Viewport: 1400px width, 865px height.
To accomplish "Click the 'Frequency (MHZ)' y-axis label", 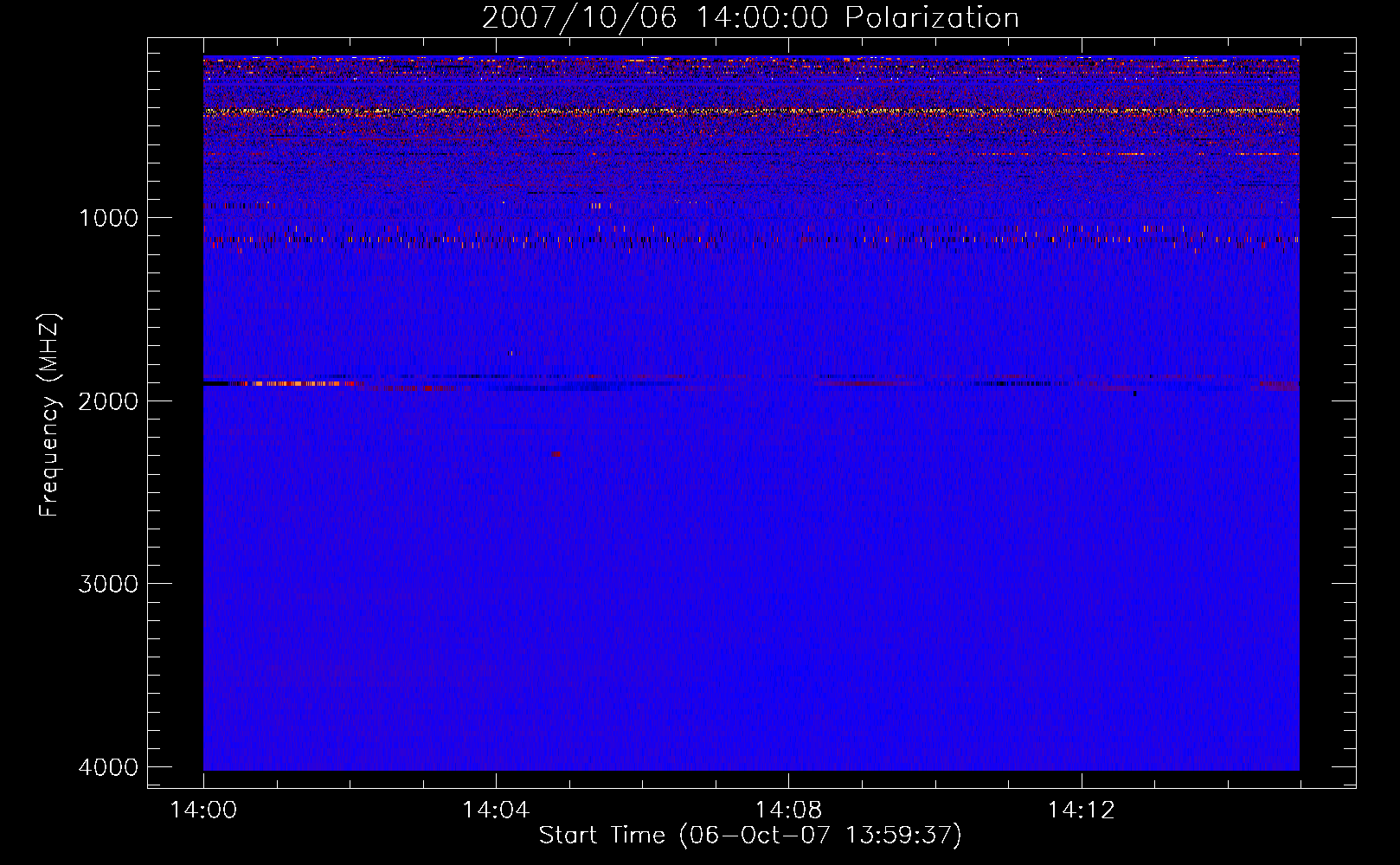I will 49,415.
